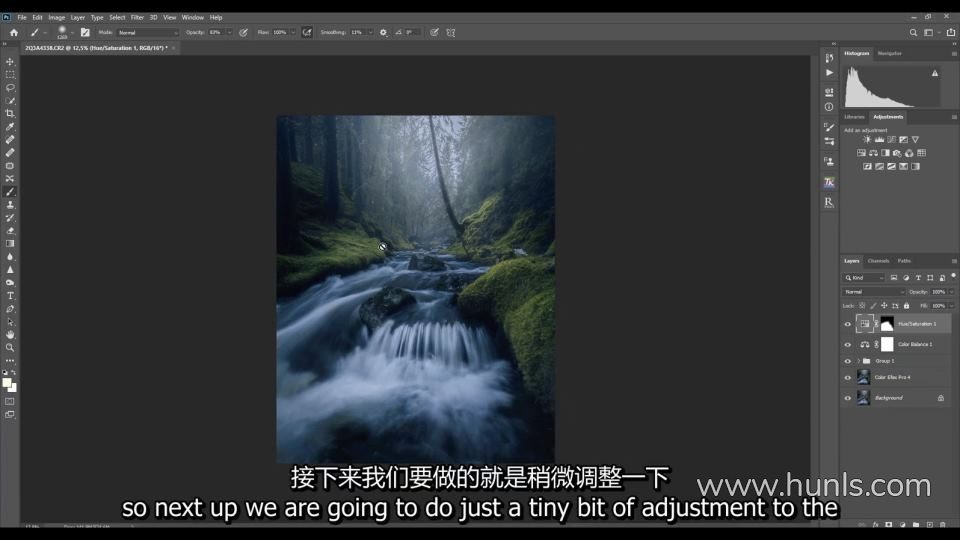This screenshot has height=540, width=960.
Task: Open the Image menu
Action: pos(56,18)
